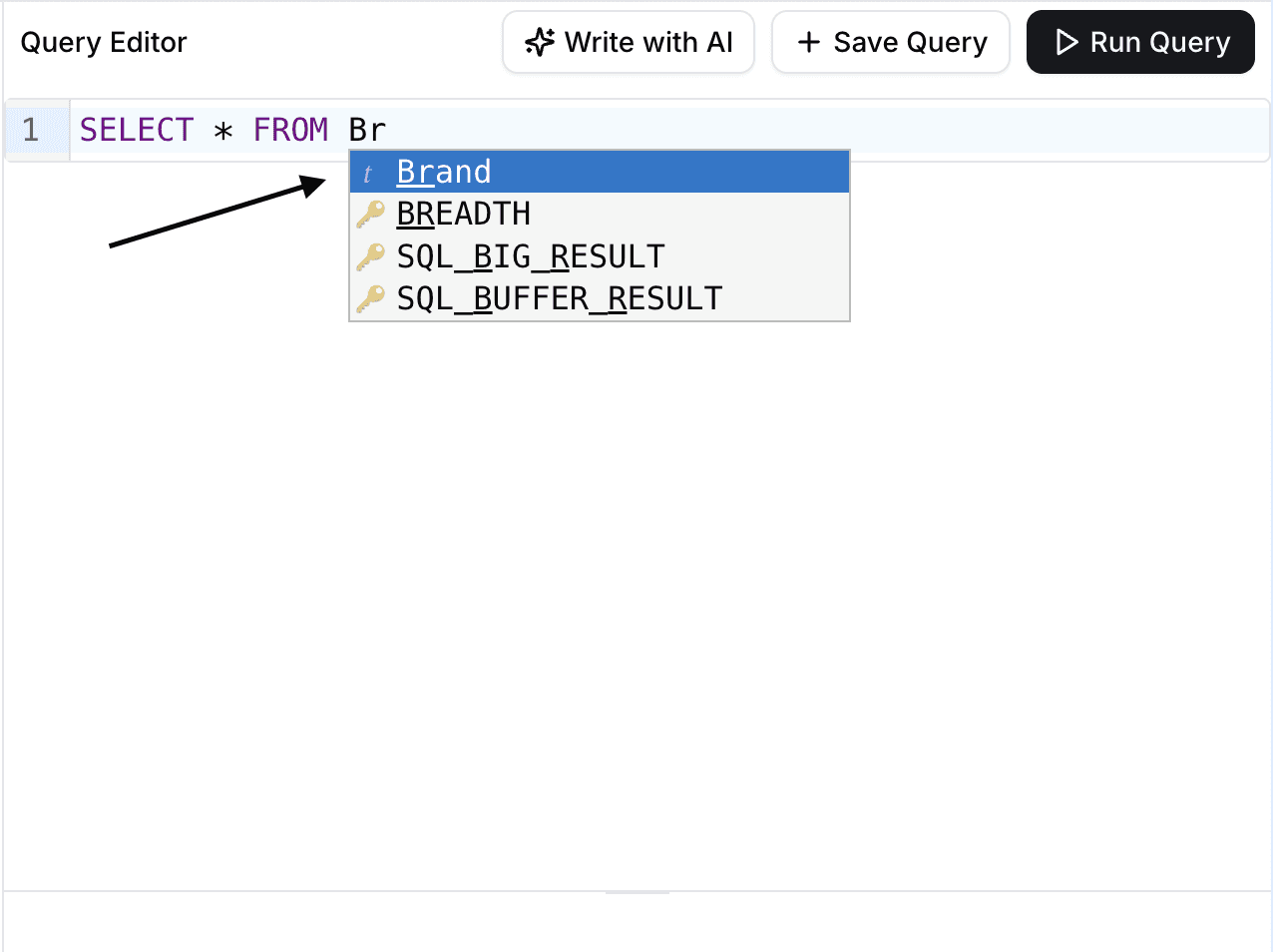The image size is (1273, 952).
Task: Select the Brand table suggestion
Action: [600, 172]
